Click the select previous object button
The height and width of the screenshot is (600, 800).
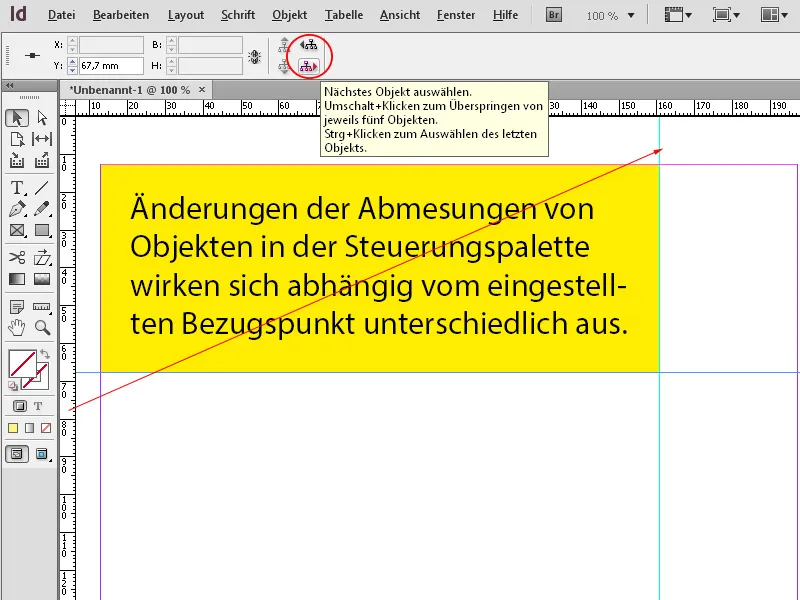[308, 45]
